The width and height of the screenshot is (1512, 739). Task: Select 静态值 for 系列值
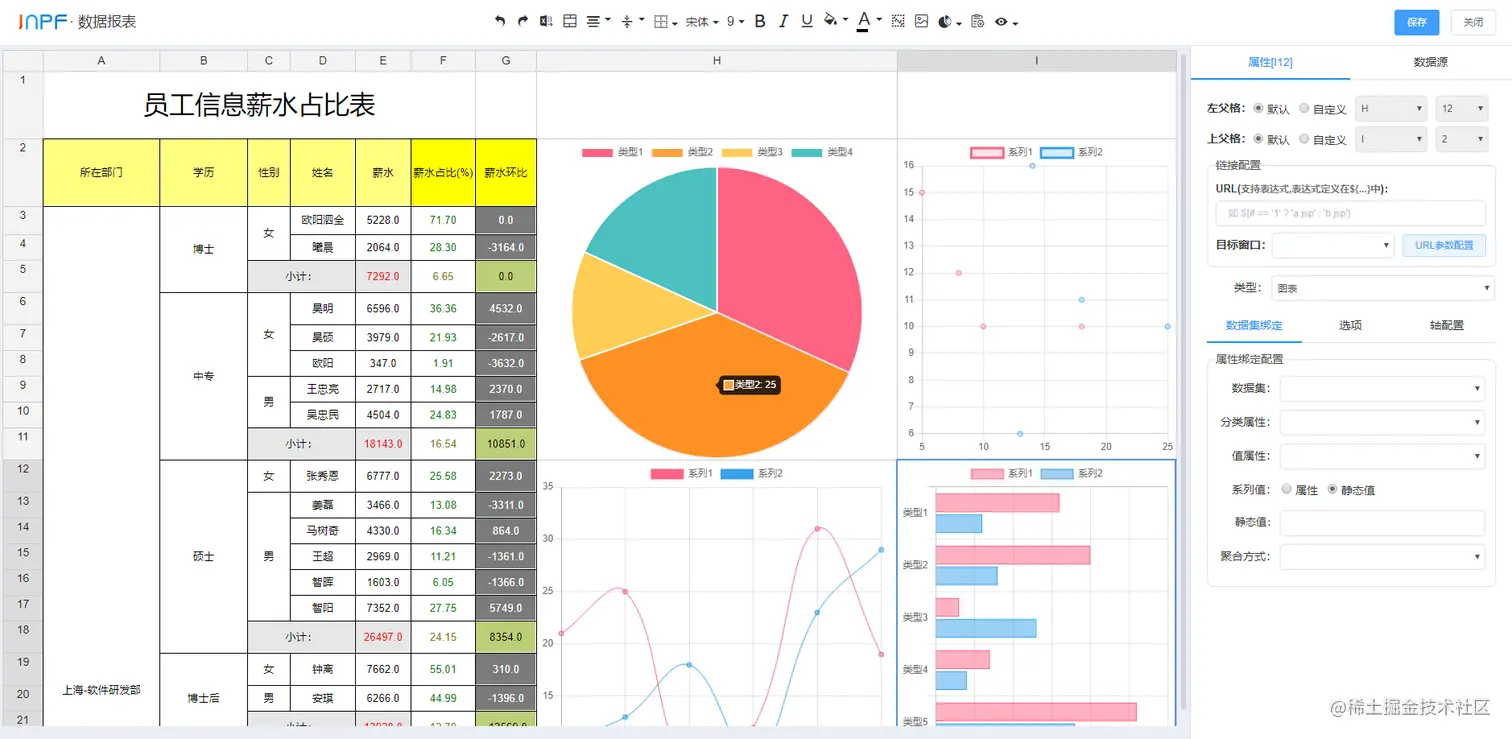click(x=1332, y=490)
